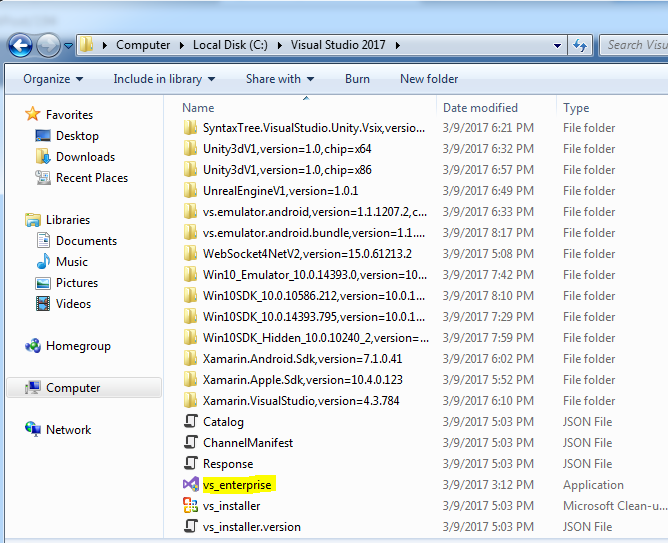
Task: Expand the Include in library menu
Action: coord(164,79)
